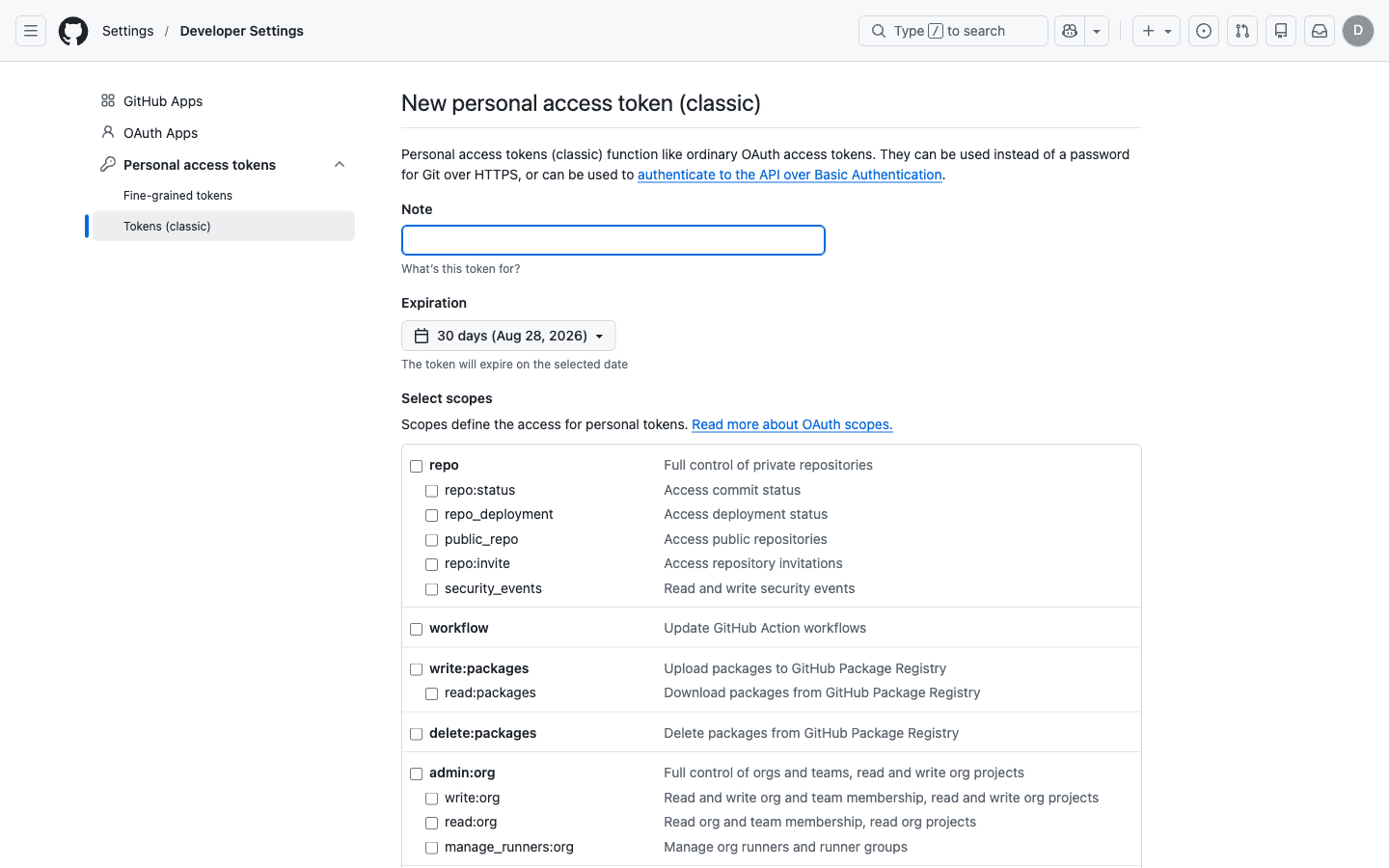Collapse the Personal access tokens section chevron

tap(340, 165)
